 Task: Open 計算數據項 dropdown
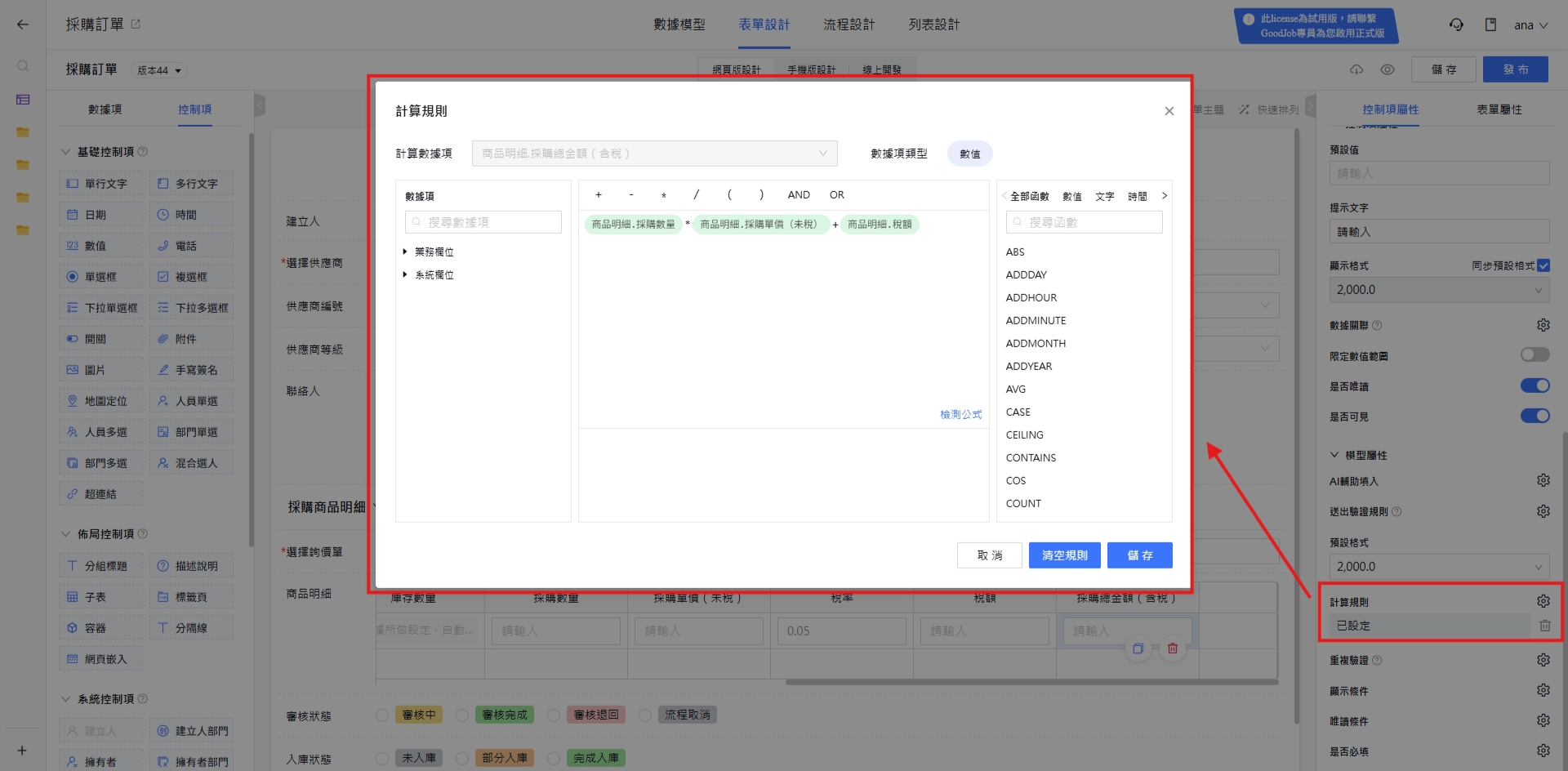pyautogui.click(x=654, y=154)
